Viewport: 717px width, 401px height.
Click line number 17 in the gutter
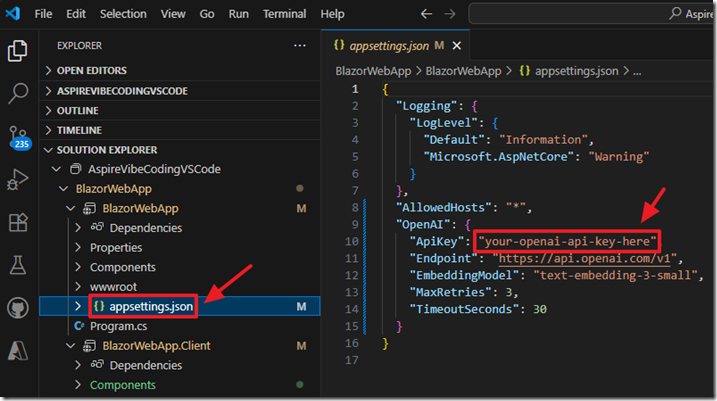[x=352, y=360]
